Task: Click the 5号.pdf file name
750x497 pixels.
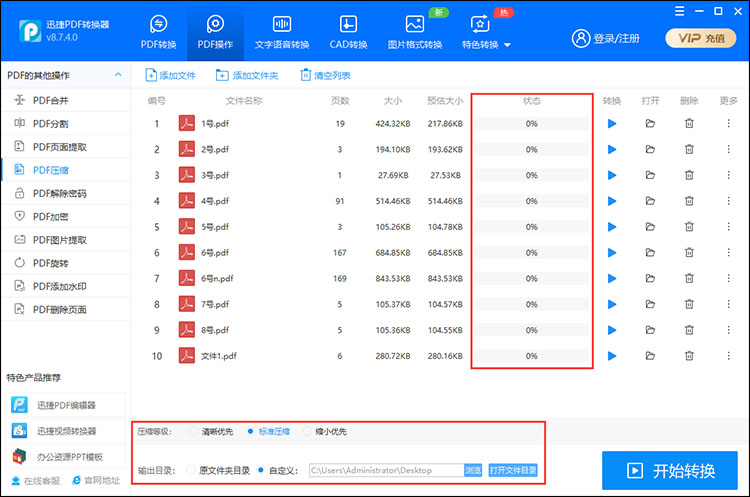Action: click(215, 227)
